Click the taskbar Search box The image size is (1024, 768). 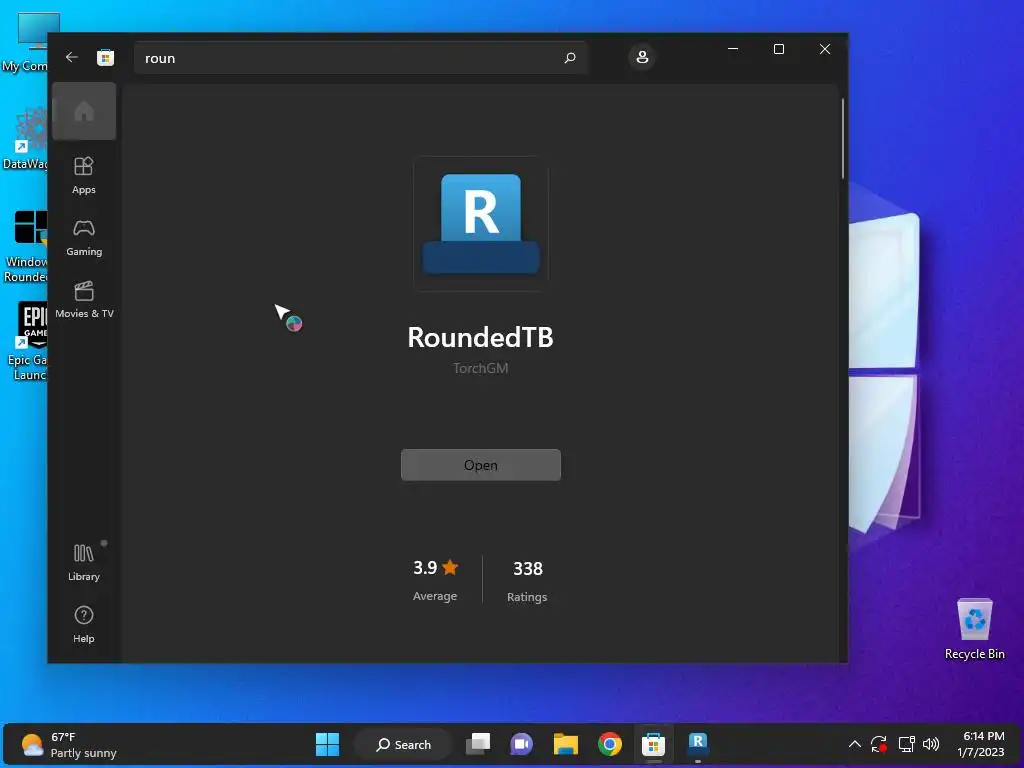403,744
